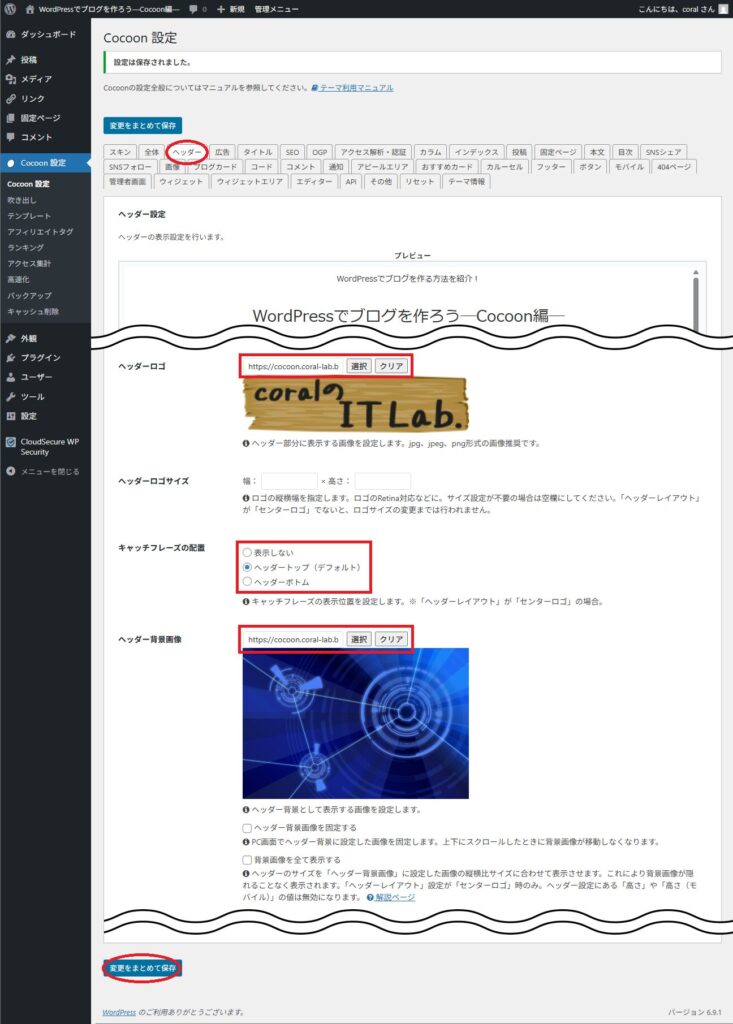Switch to the ウィジェットエリア tab
This screenshot has height=1024, width=733.
click(x=250, y=182)
